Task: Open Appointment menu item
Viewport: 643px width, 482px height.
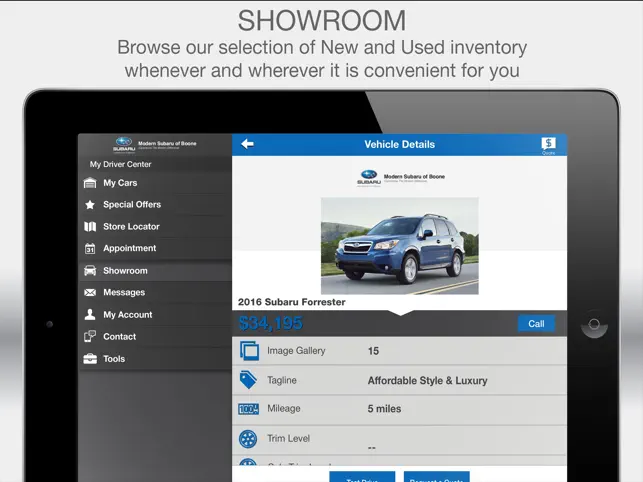Action: [x=155, y=249]
